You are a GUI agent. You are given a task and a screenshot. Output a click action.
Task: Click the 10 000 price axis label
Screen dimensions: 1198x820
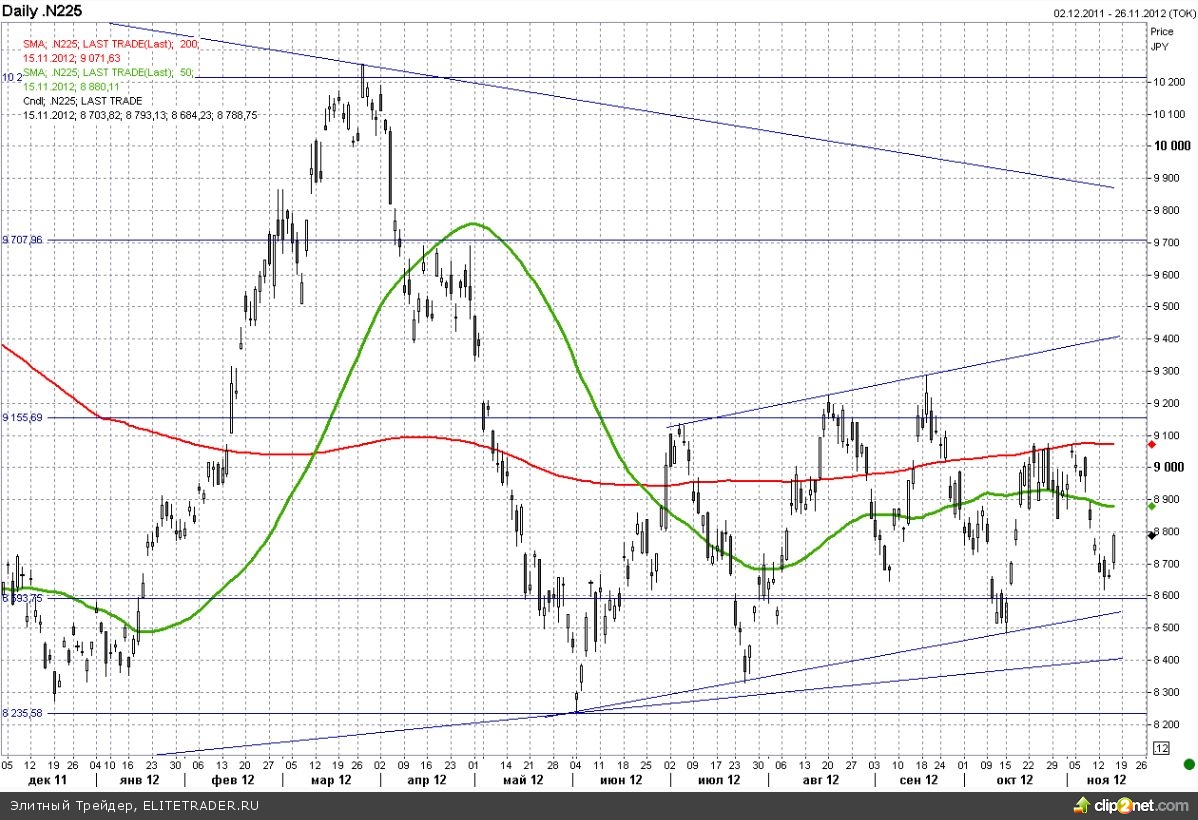[x=1171, y=146]
